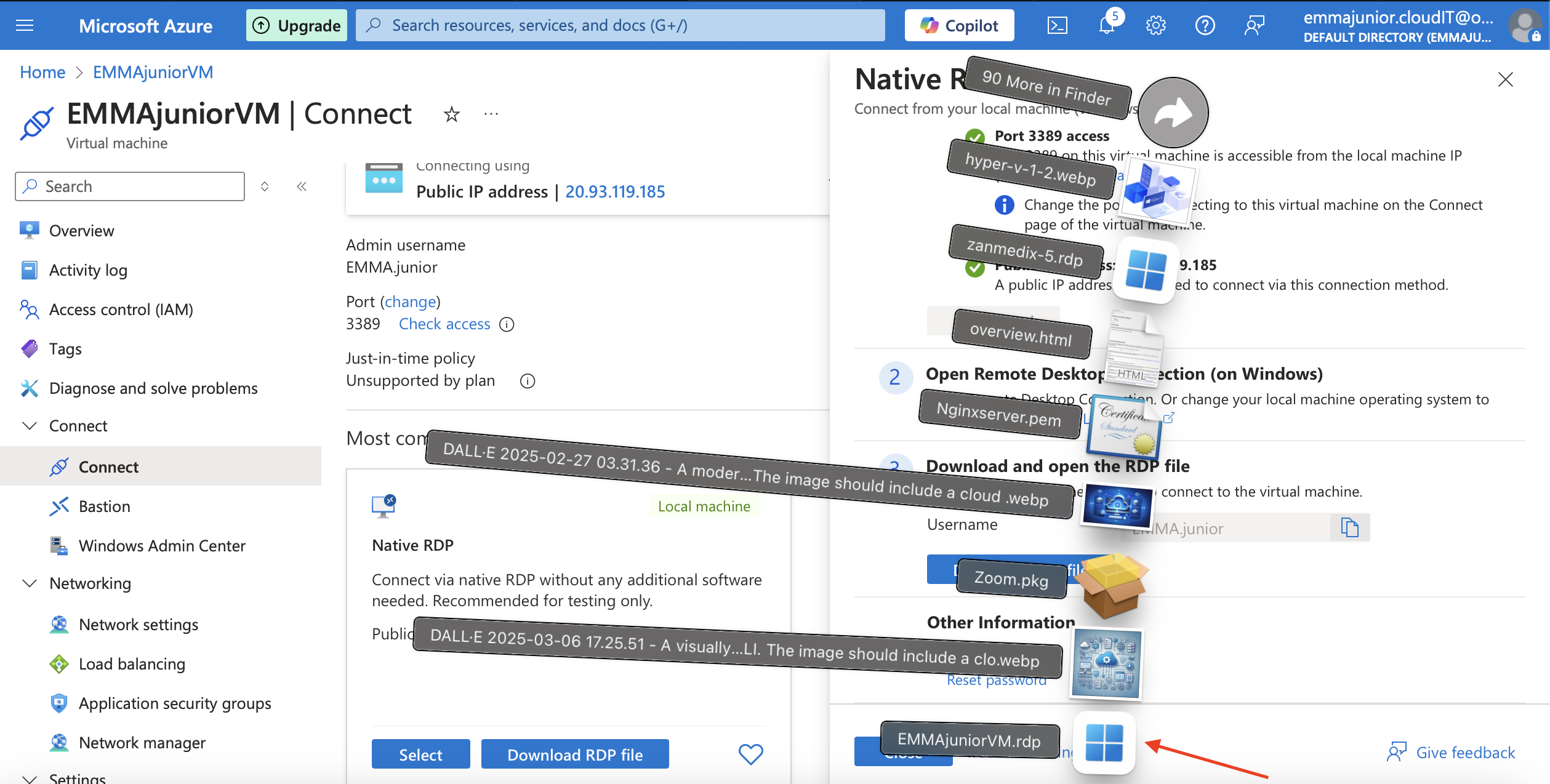Click Select on the Native RDP card
Viewport: 1550px width, 784px height.
click(421, 754)
